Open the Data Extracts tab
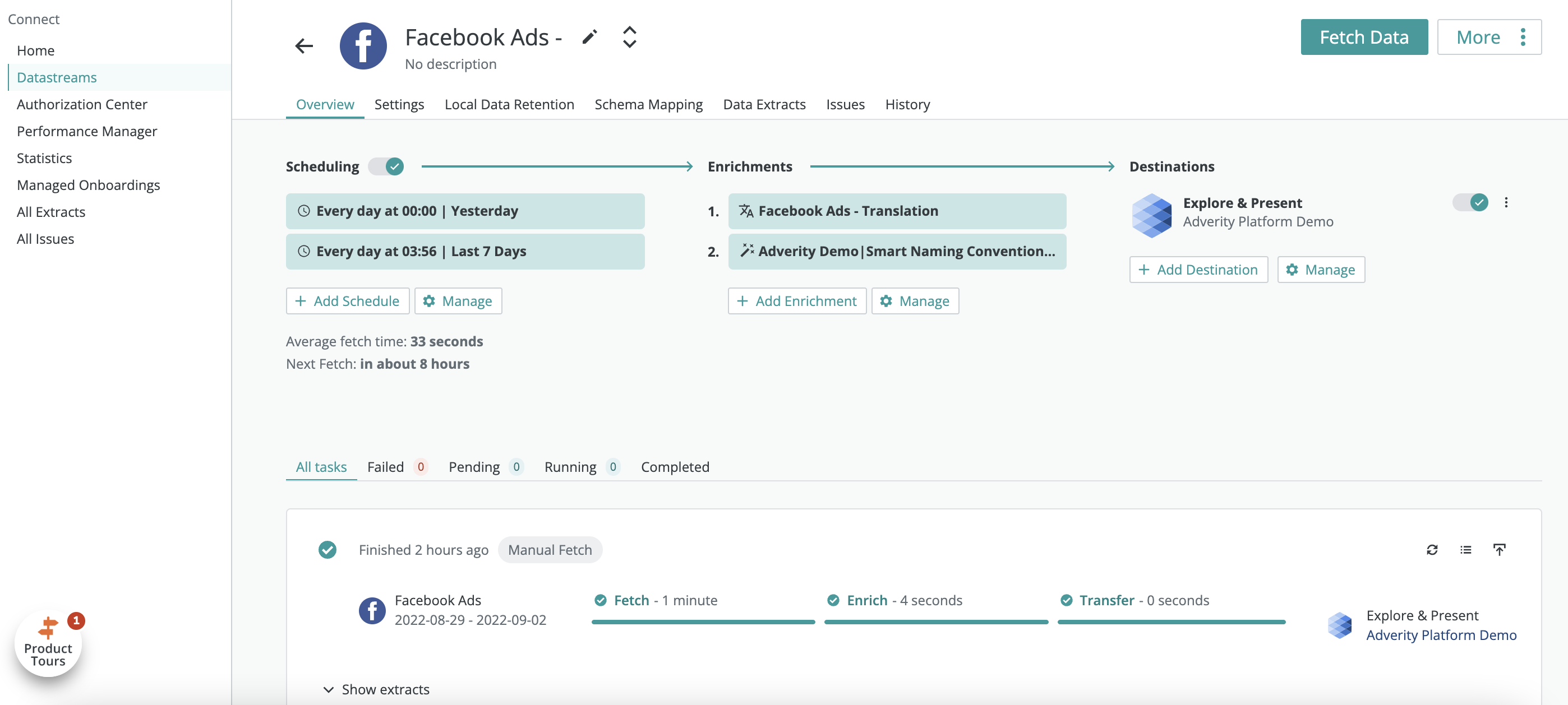The height and width of the screenshot is (705, 1568). 764,105
